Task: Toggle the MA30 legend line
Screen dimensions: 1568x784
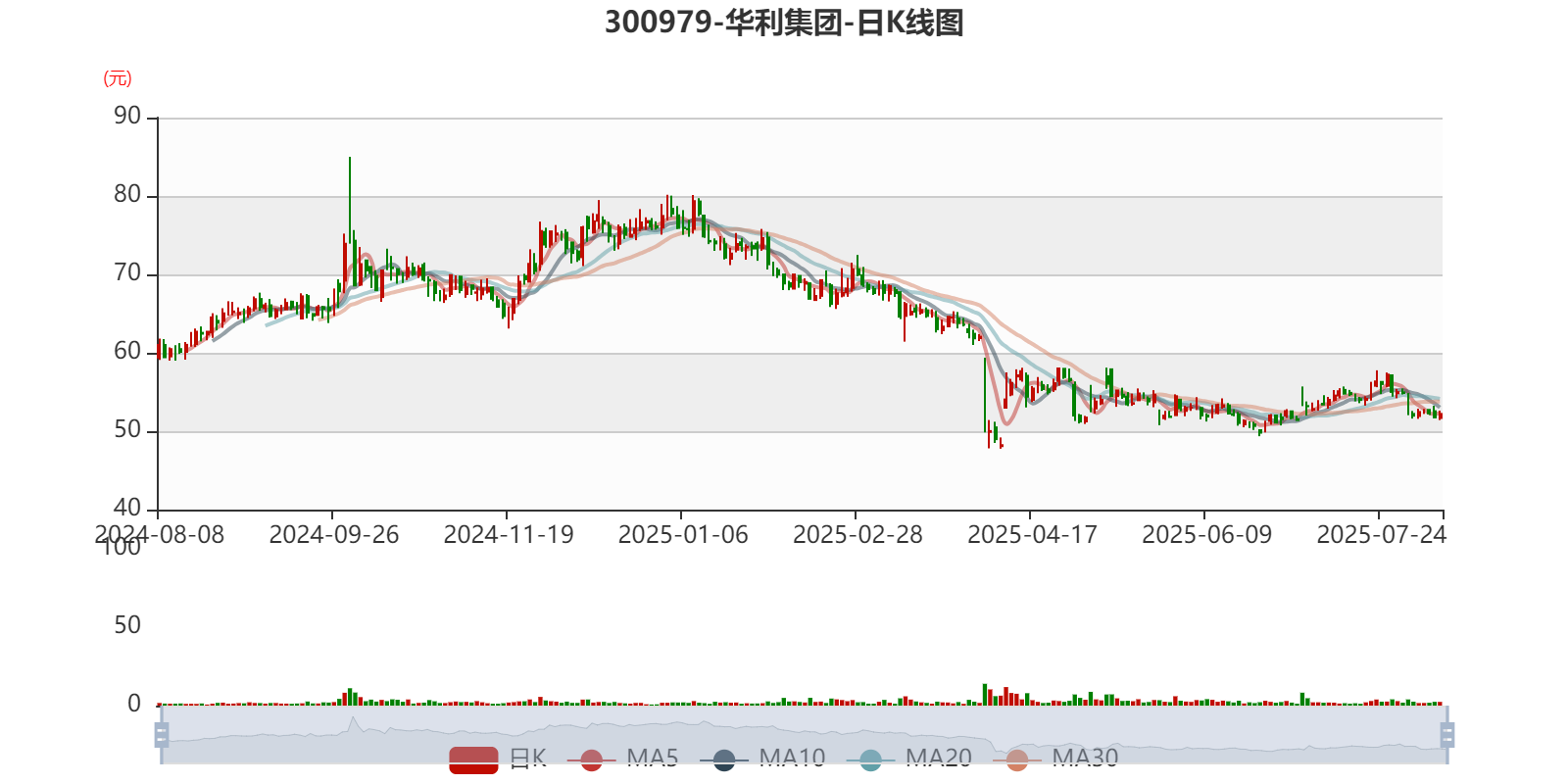Action: [x=1054, y=759]
